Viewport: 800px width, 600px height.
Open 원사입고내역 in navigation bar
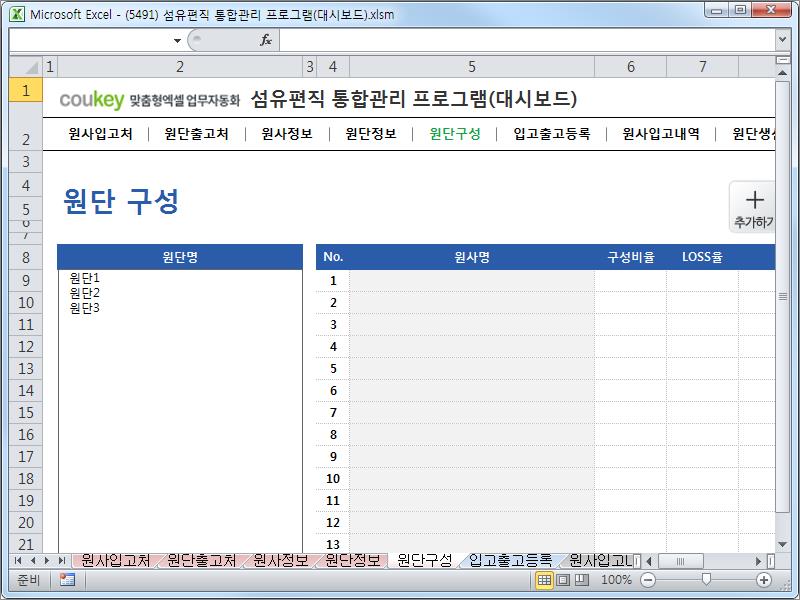[x=661, y=134]
